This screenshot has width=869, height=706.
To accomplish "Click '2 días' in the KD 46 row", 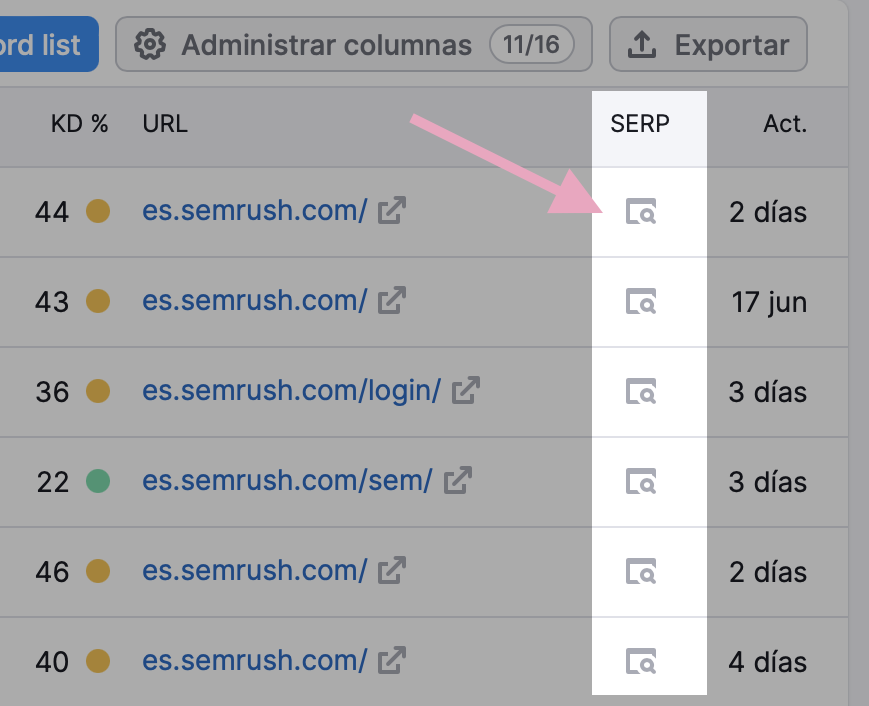I will [x=768, y=571].
